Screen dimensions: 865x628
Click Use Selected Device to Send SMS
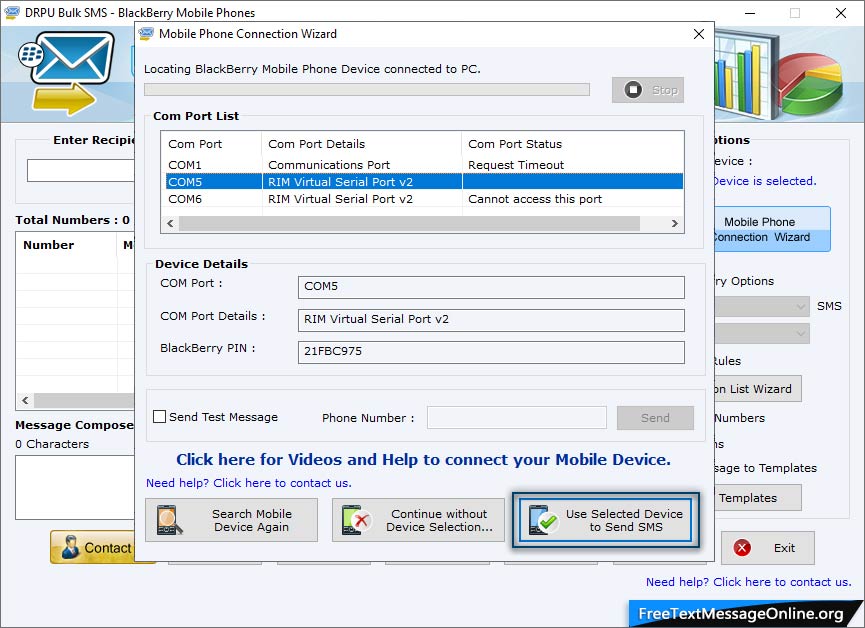605,520
